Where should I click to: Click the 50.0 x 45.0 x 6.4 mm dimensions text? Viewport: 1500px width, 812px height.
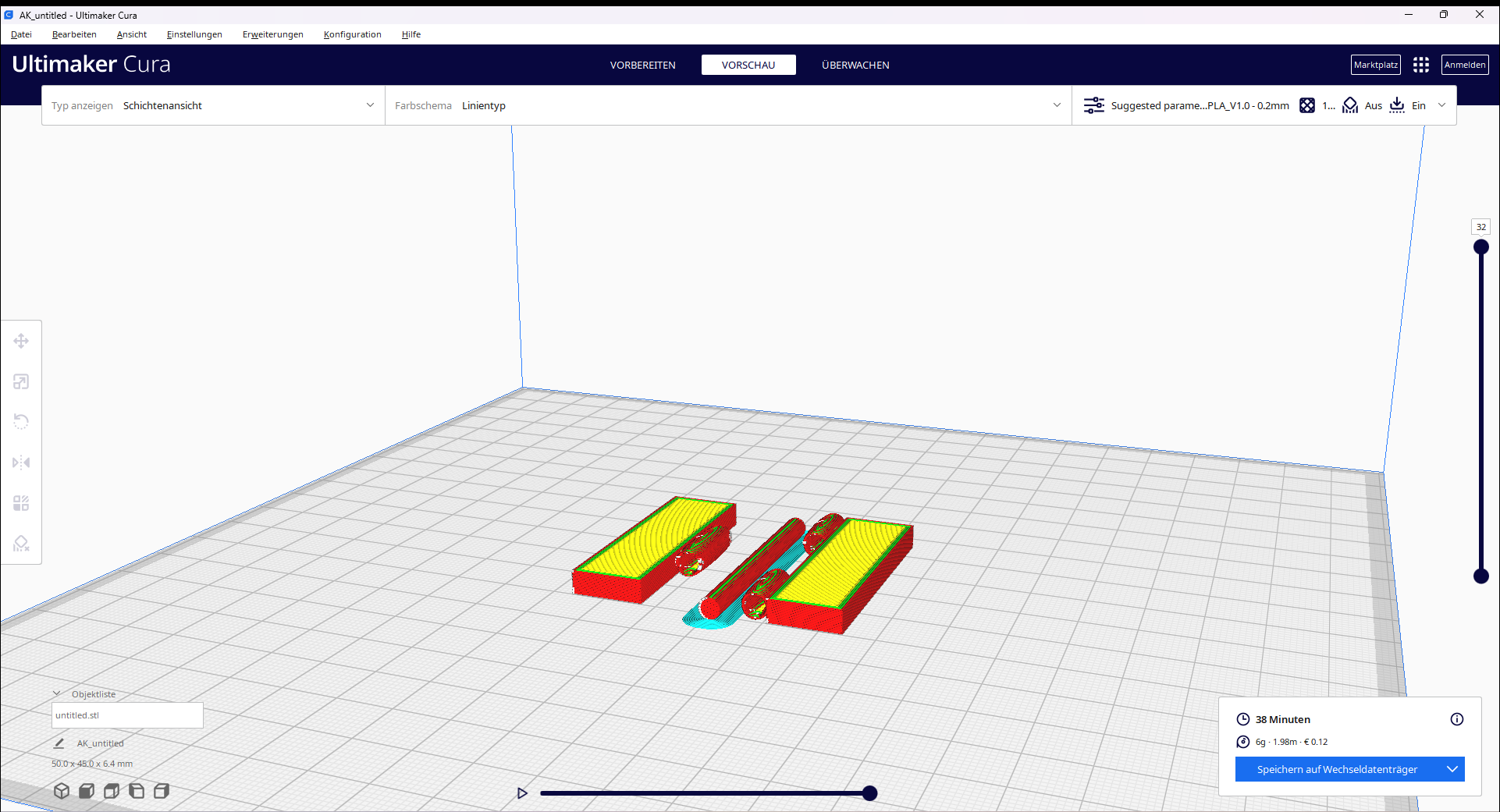click(92, 764)
